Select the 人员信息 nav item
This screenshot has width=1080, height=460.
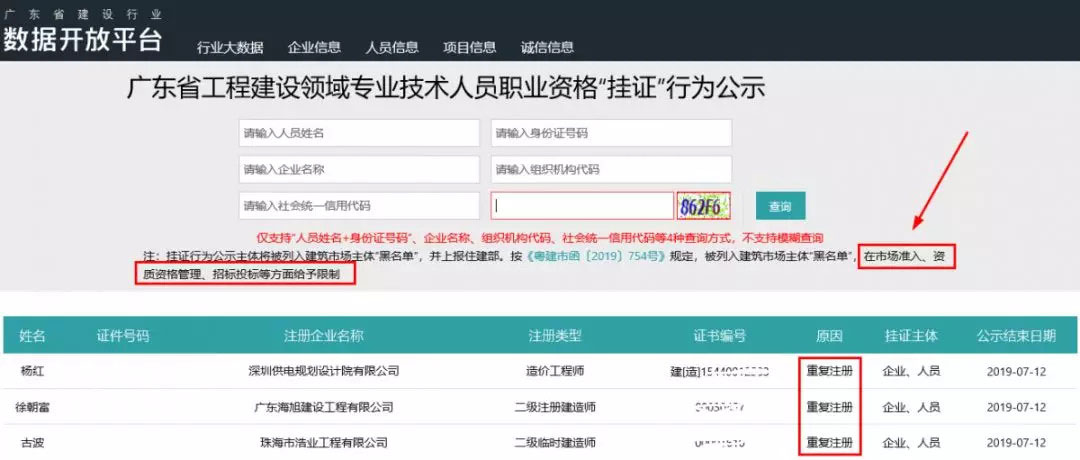(392, 47)
